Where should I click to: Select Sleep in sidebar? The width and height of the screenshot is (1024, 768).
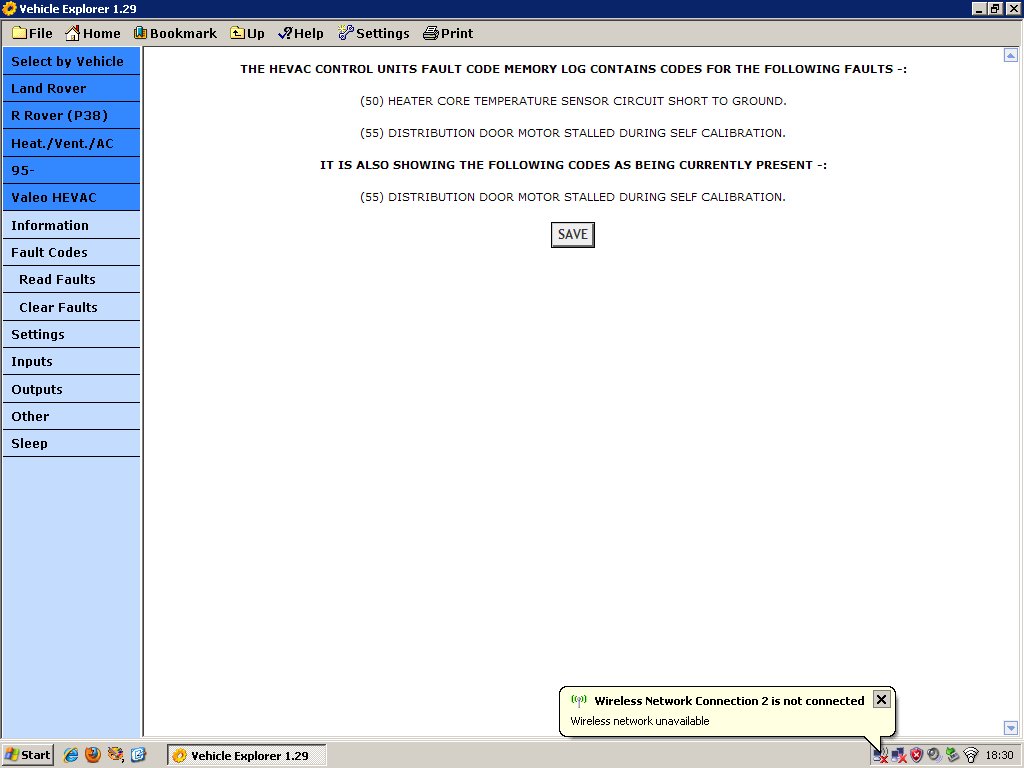coord(71,443)
